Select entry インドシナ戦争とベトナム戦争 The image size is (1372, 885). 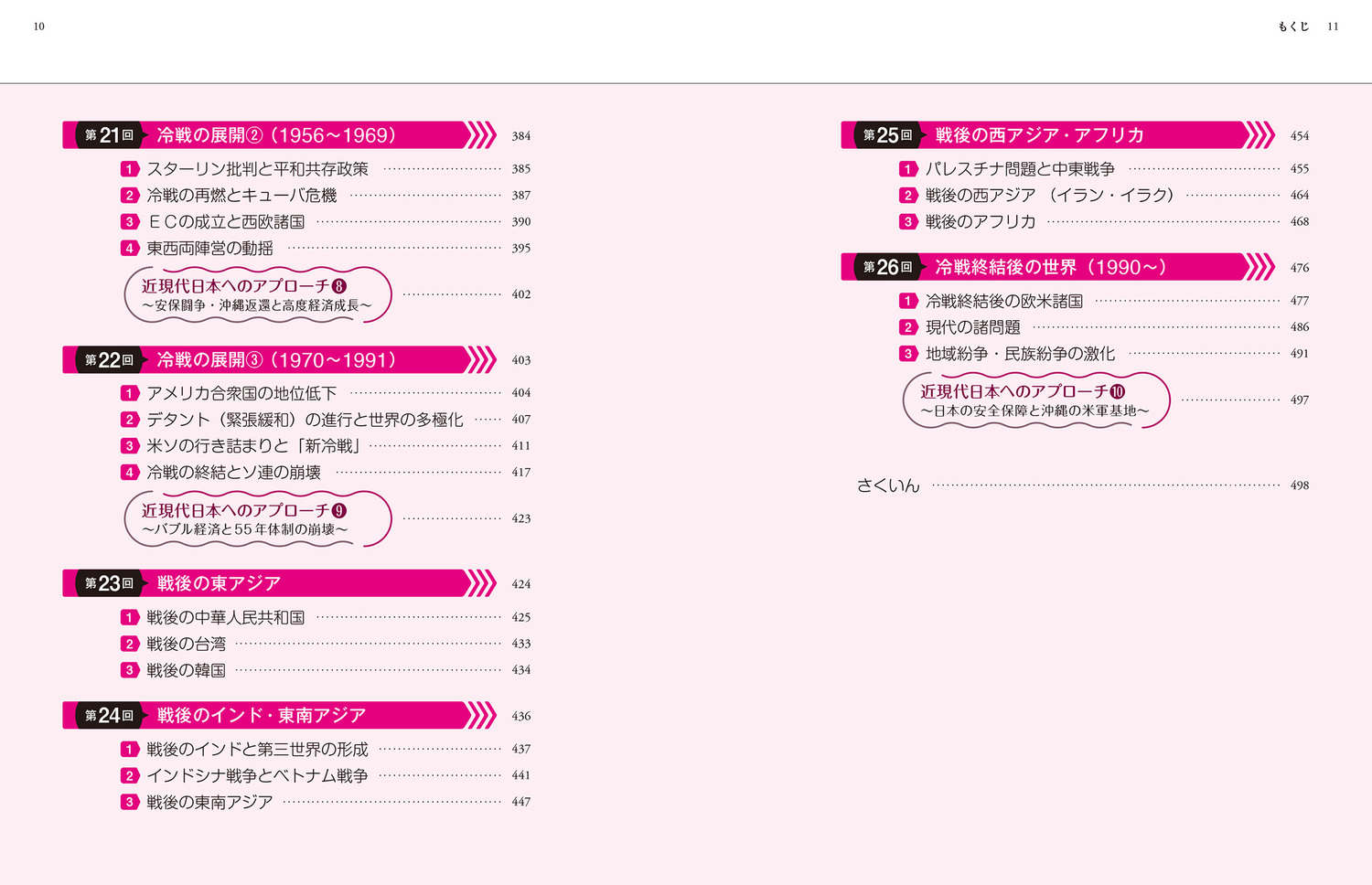[258, 776]
